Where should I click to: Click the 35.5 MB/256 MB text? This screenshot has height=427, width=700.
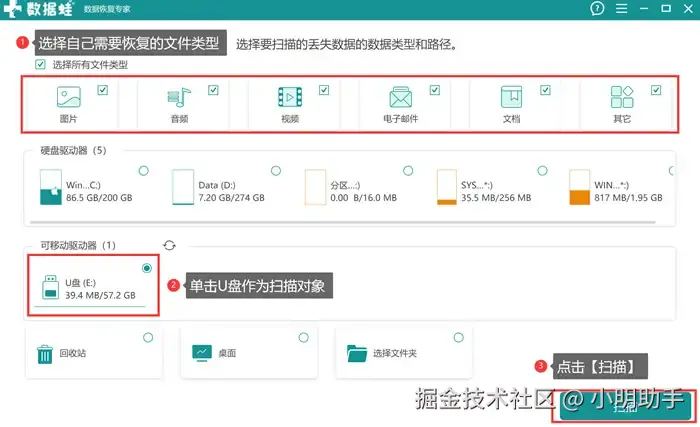[x=496, y=197]
